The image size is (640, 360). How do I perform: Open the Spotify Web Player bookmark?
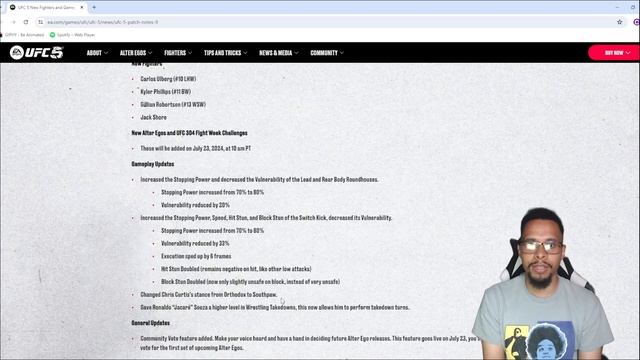coord(72,35)
